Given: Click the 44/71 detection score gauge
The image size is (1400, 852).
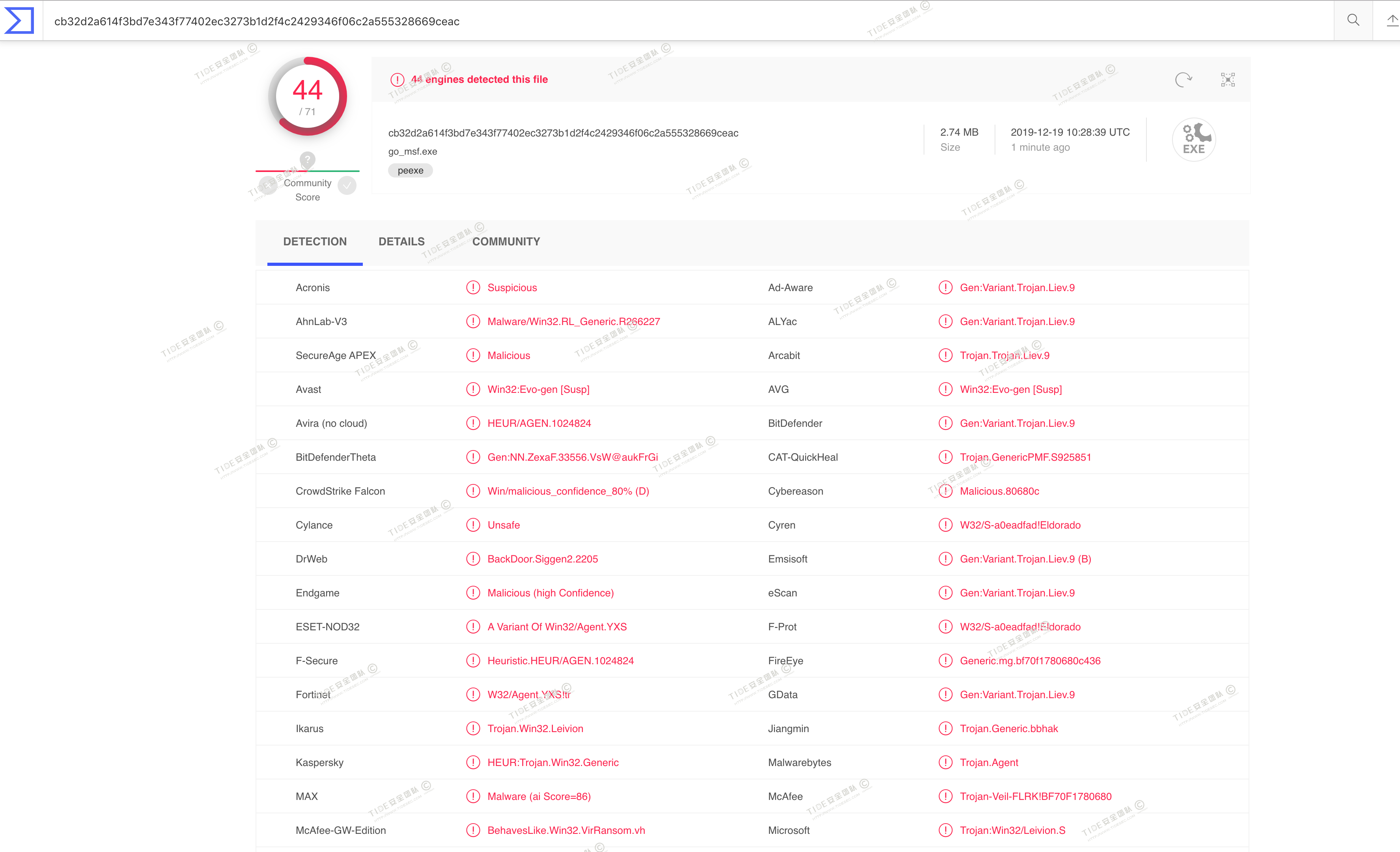Looking at the screenshot, I should click(x=307, y=97).
